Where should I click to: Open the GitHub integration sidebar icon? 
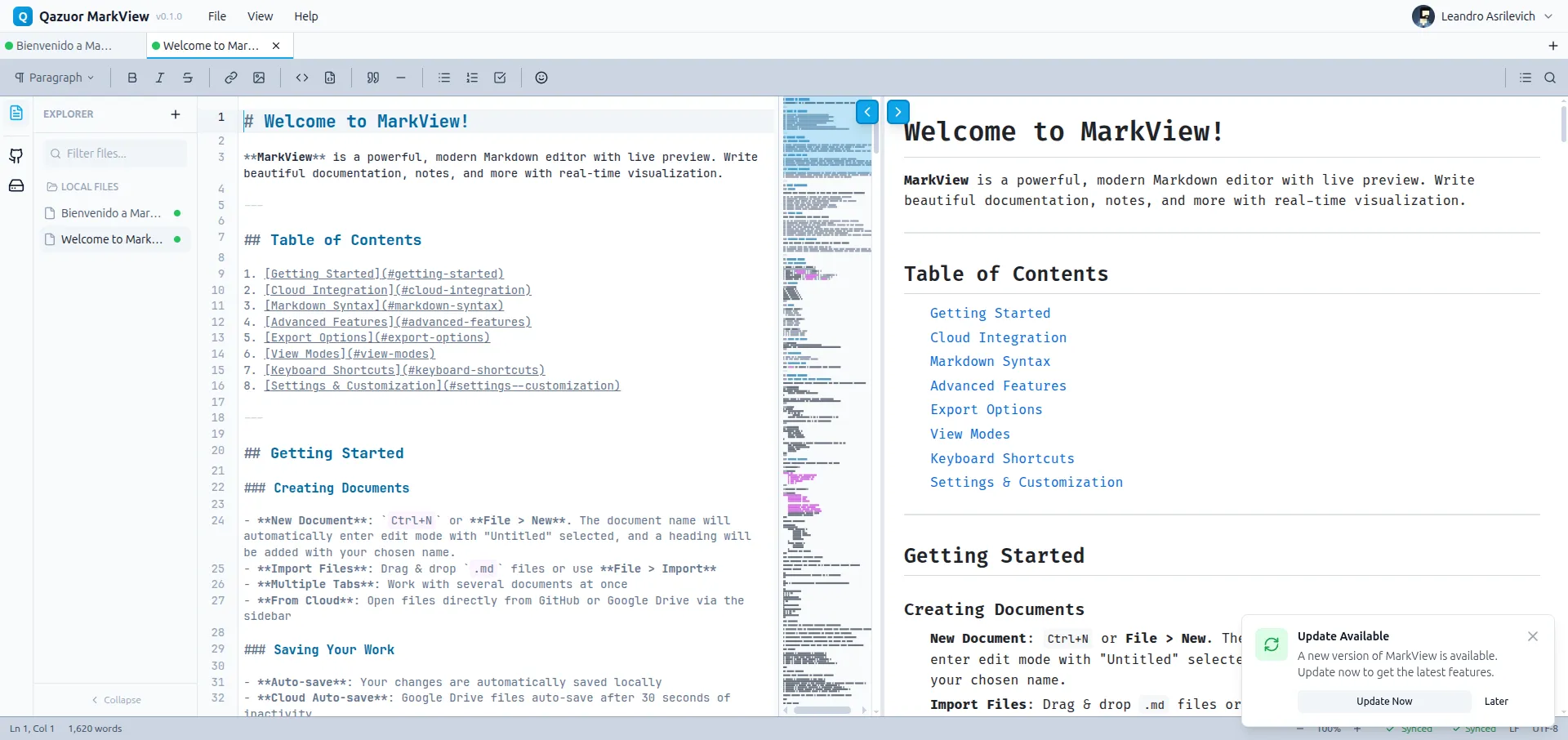(x=16, y=156)
